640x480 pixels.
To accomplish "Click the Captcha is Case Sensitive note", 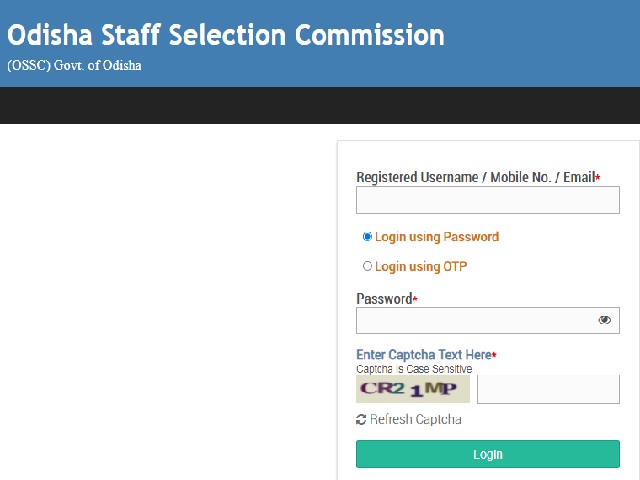I will [414, 369].
